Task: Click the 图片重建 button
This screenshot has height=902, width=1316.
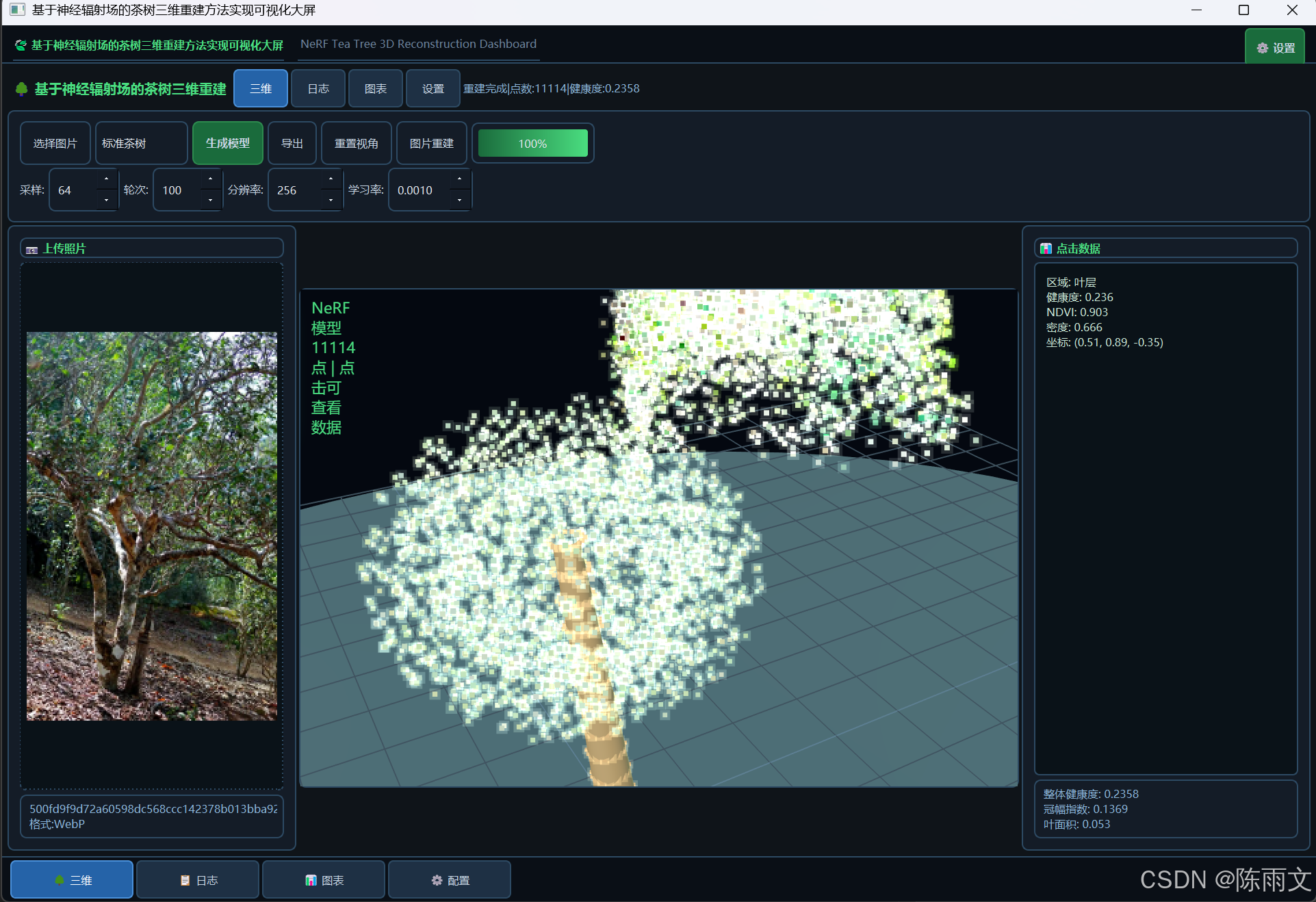Action: (x=432, y=143)
